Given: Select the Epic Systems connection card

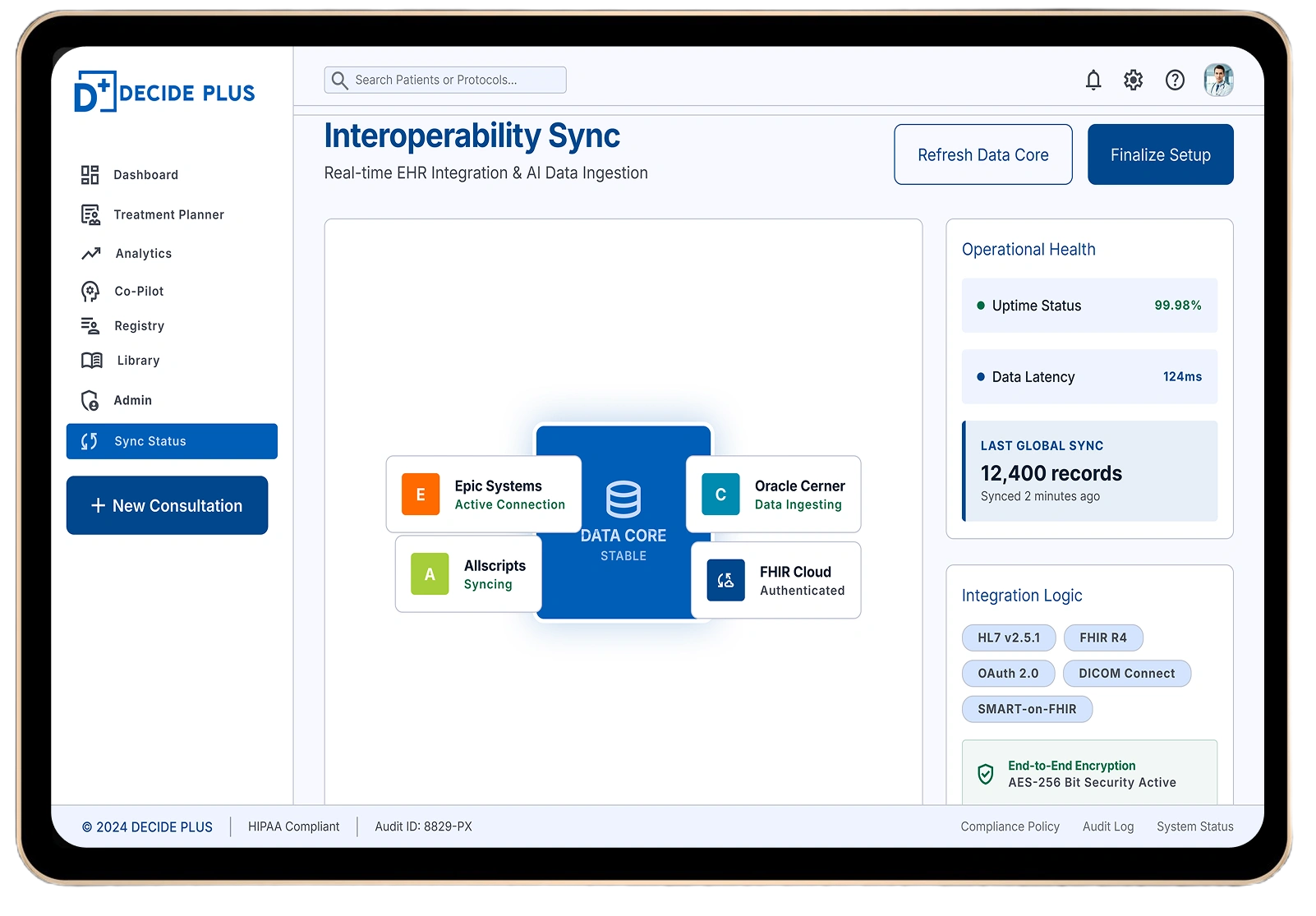Looking at the screenshot, I should 484,495.
